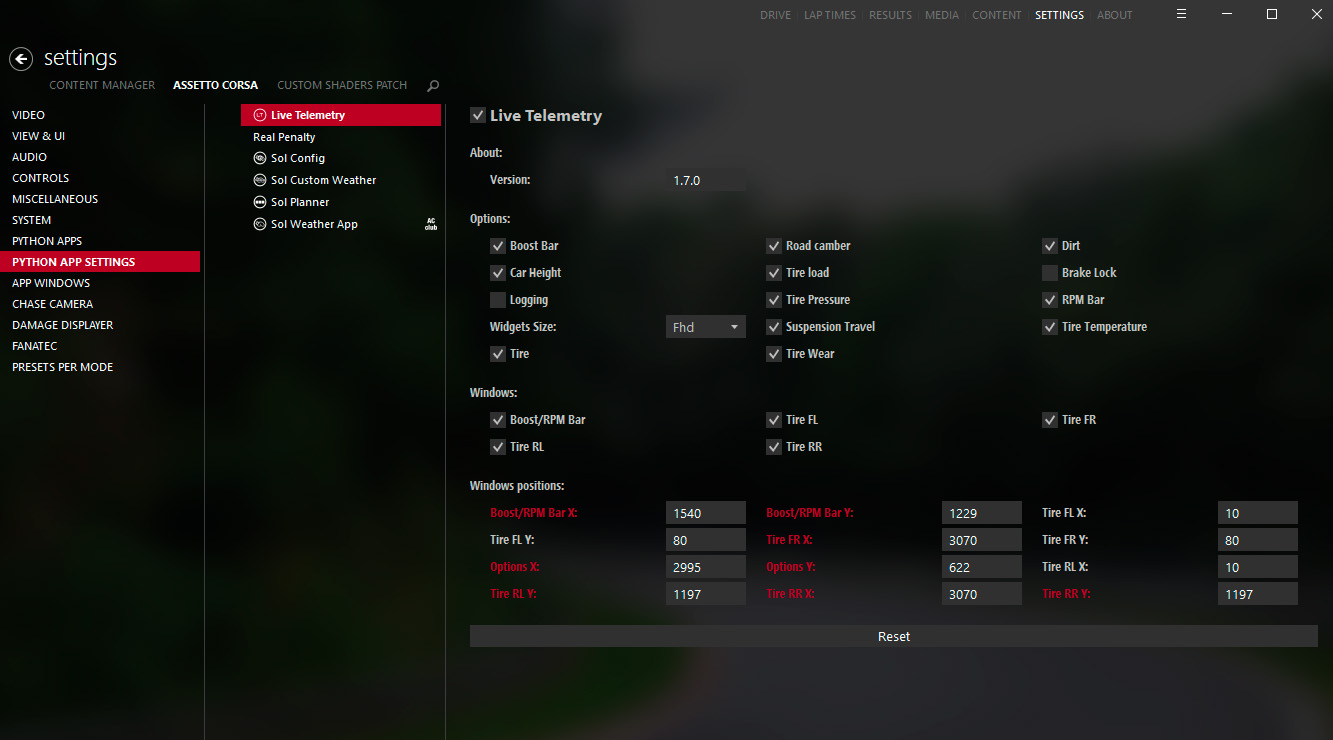Image resolution: width=1333 pixels, height=740 pixels.
Task: Open the ABOUT top menu
Action: click(1115, 15)
